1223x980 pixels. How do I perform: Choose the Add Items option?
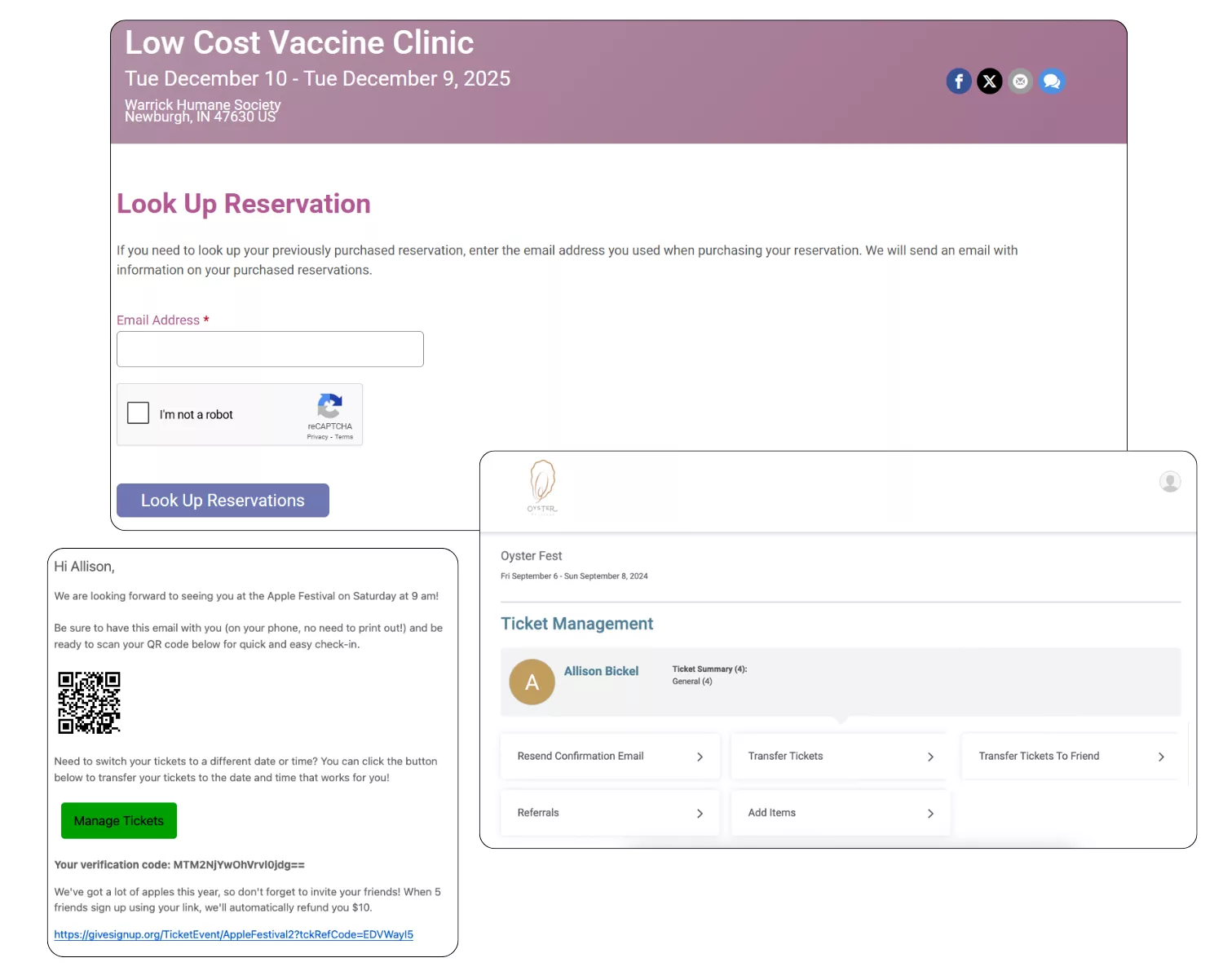(841, 813)
